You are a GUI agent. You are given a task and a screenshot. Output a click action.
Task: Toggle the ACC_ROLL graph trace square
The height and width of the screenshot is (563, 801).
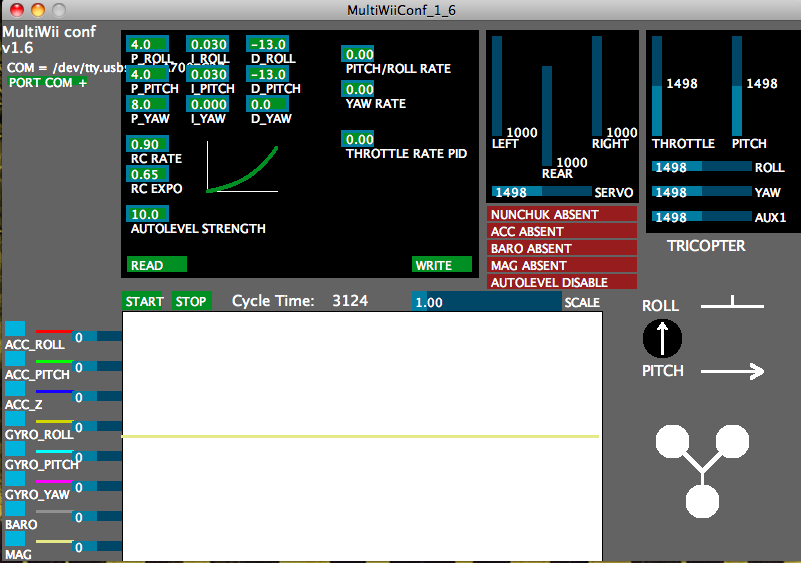click(15, 330)
